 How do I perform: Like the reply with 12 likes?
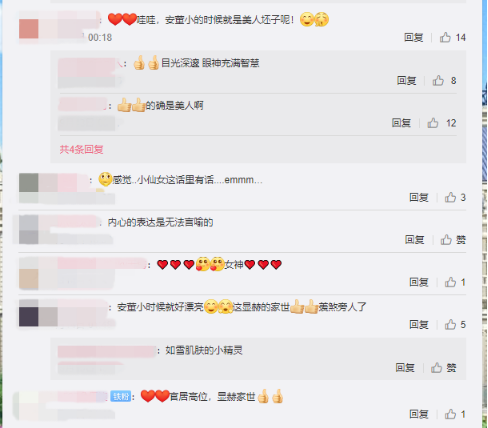click(x=433, y=123)
